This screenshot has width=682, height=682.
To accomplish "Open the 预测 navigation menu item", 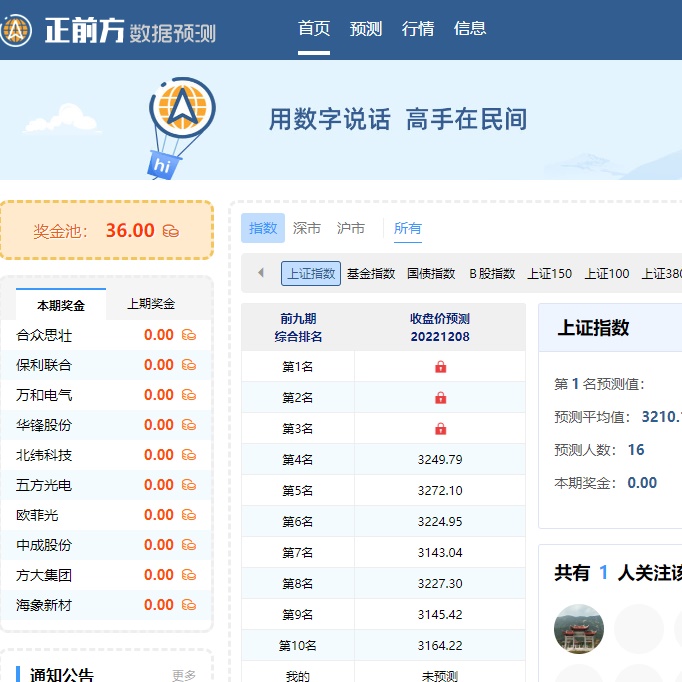I will point(366,29).
